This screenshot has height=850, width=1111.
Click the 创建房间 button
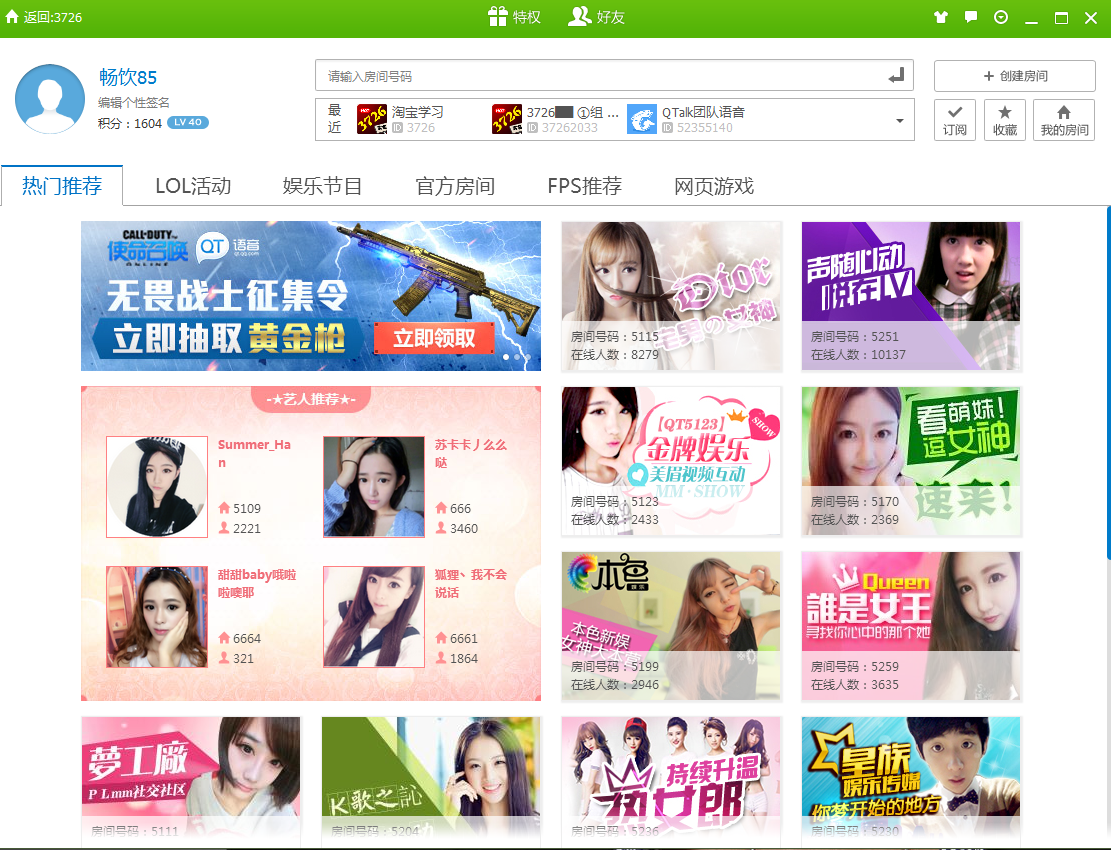coord(1014,76)
